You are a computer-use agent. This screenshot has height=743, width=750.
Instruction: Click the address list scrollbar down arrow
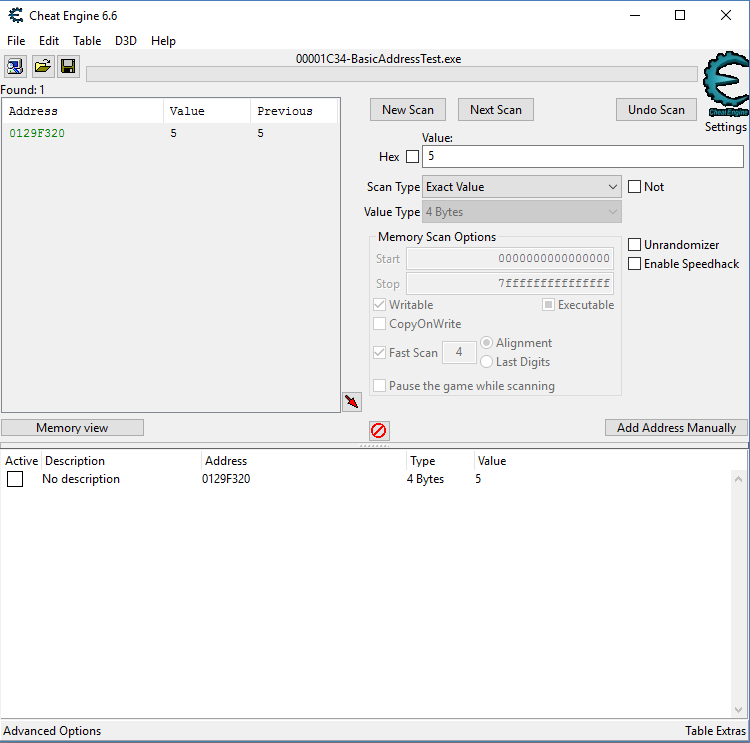pos(738,710)
